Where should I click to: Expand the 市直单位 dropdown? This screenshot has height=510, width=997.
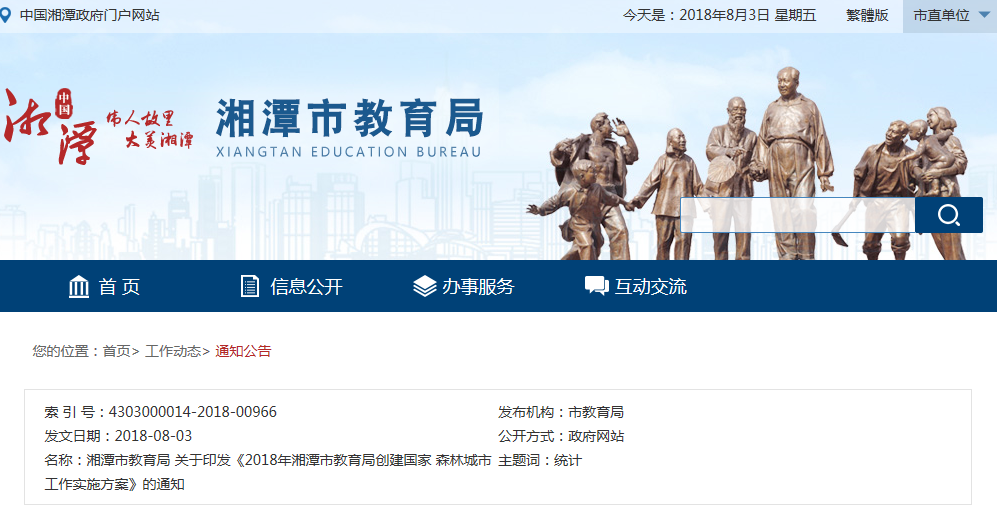pyautogui.click(x=950, y=16)
